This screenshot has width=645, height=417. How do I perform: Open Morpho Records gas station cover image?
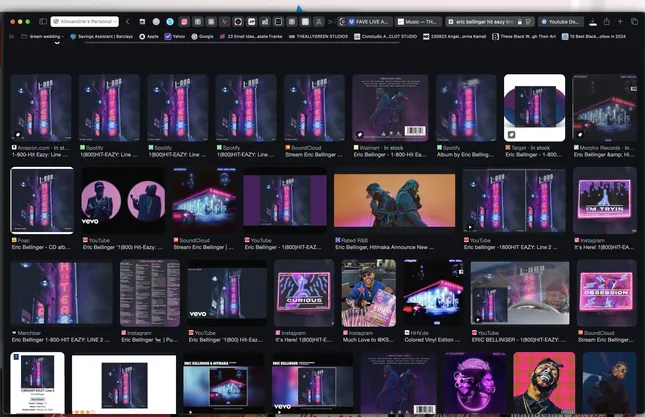click(605, 108)
